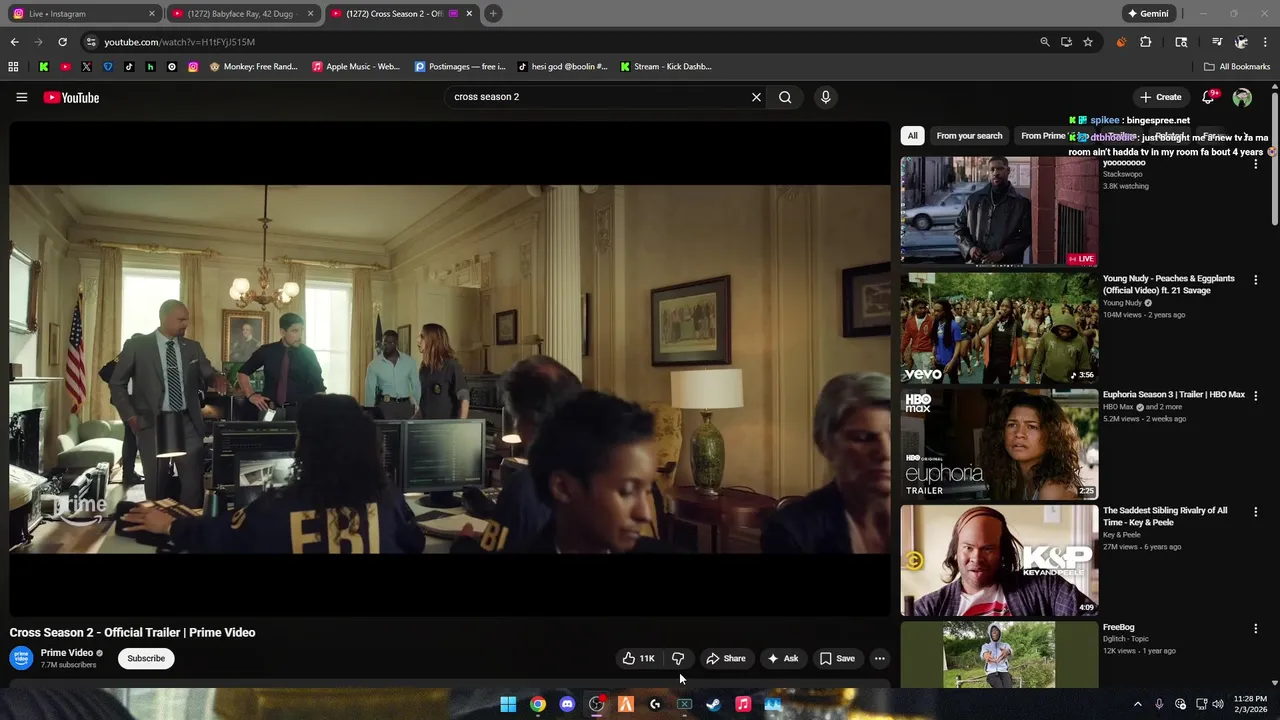Open the X (Twitter) bookmark icon
This screenshot has height=720, width=1280.
86,67
